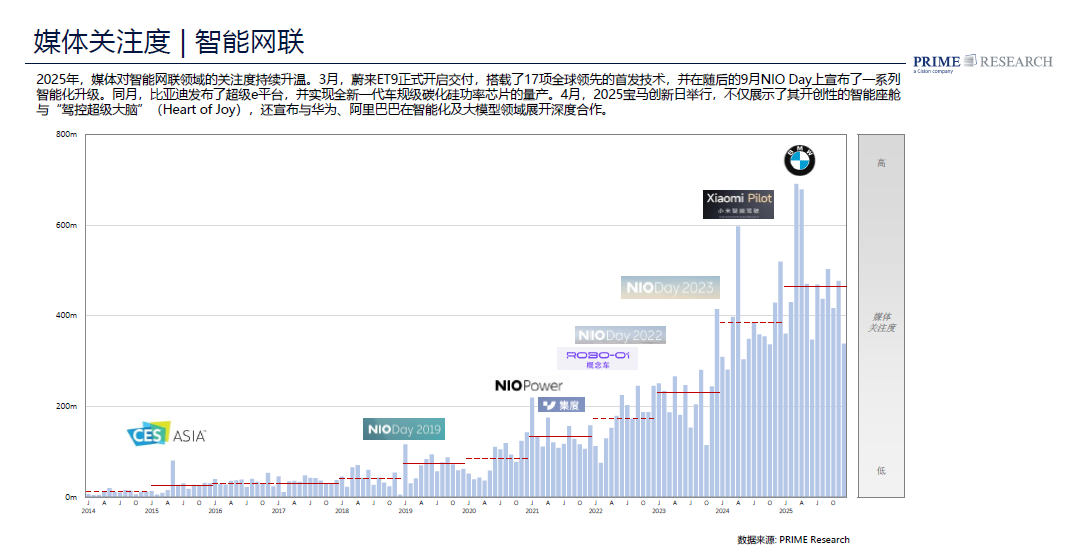Click the 2015 x-axis year label

click(152, 511)
